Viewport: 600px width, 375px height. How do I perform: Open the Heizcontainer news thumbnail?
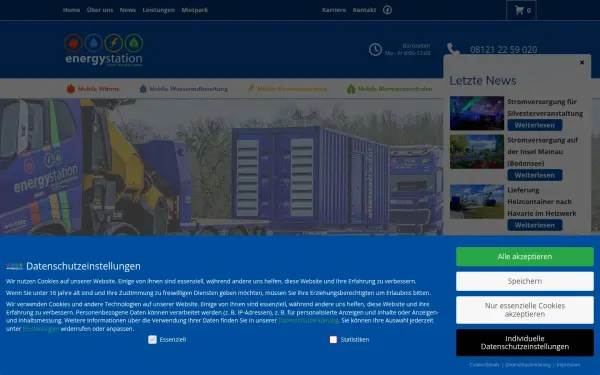pos(477,202)
